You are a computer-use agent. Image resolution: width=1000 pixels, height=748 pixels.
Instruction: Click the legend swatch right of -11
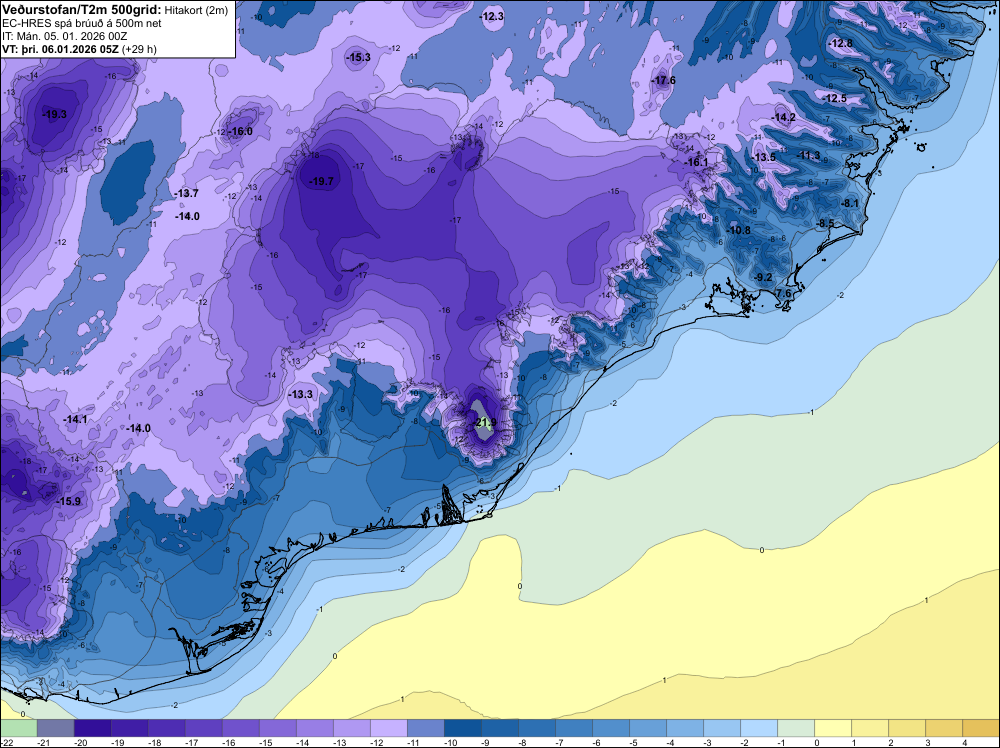coord(426,728)
